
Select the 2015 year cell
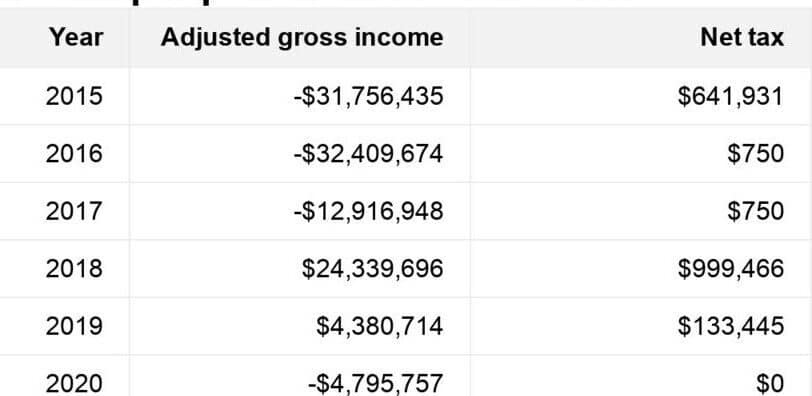tap(74, 96)
